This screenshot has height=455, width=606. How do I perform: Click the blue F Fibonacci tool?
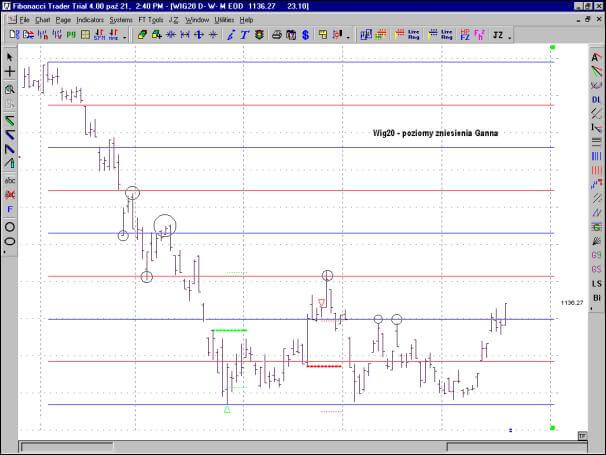pos(10,210)
